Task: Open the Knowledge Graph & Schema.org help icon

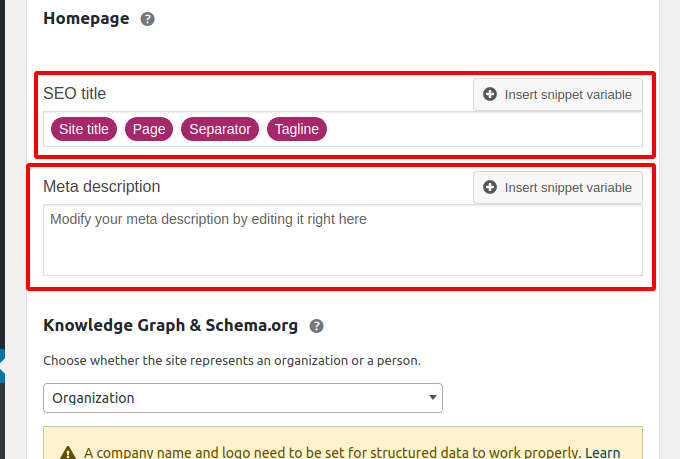Action: pyautogui.click(x=317, y=326)
